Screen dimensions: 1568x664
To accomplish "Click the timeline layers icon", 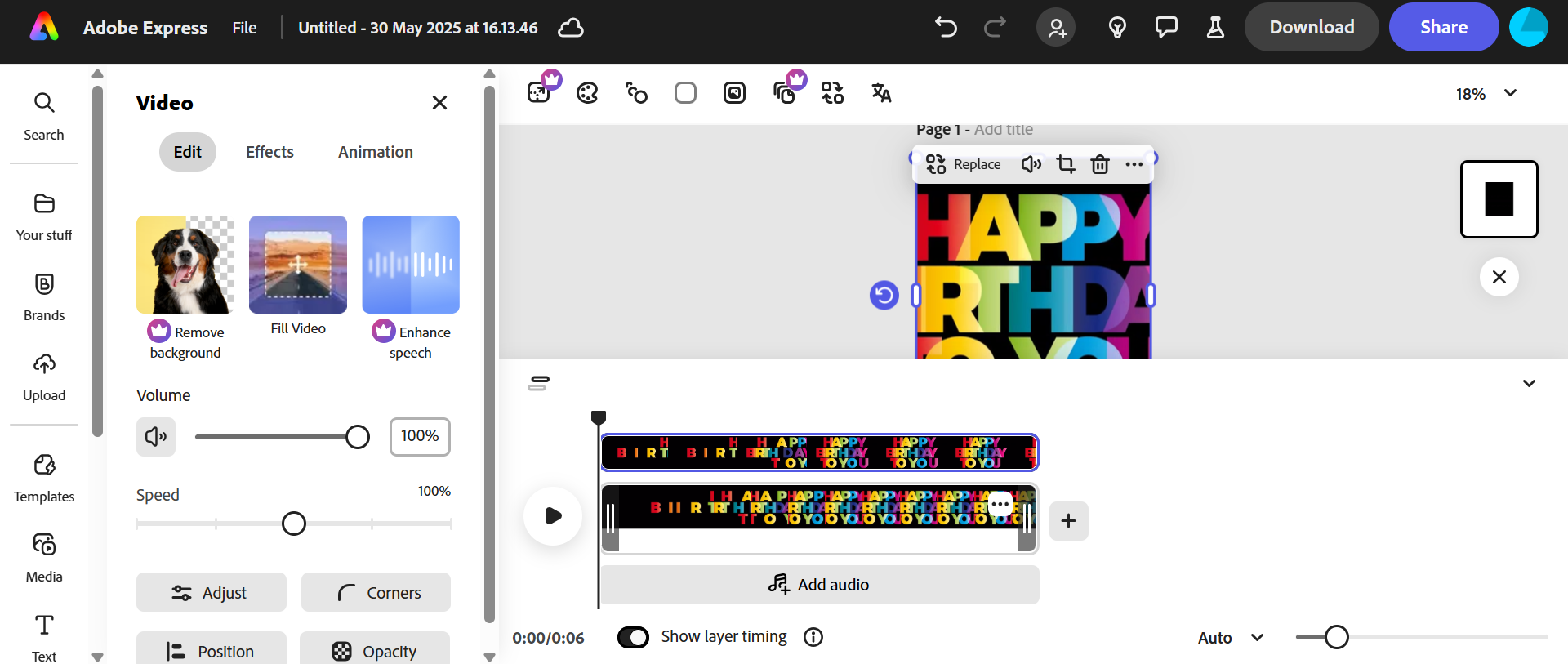I will click(x=539, y=382).
